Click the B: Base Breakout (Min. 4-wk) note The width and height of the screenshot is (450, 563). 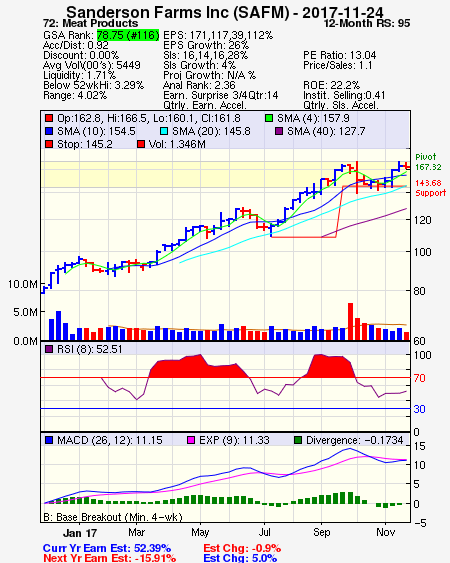tap(113, 517)
